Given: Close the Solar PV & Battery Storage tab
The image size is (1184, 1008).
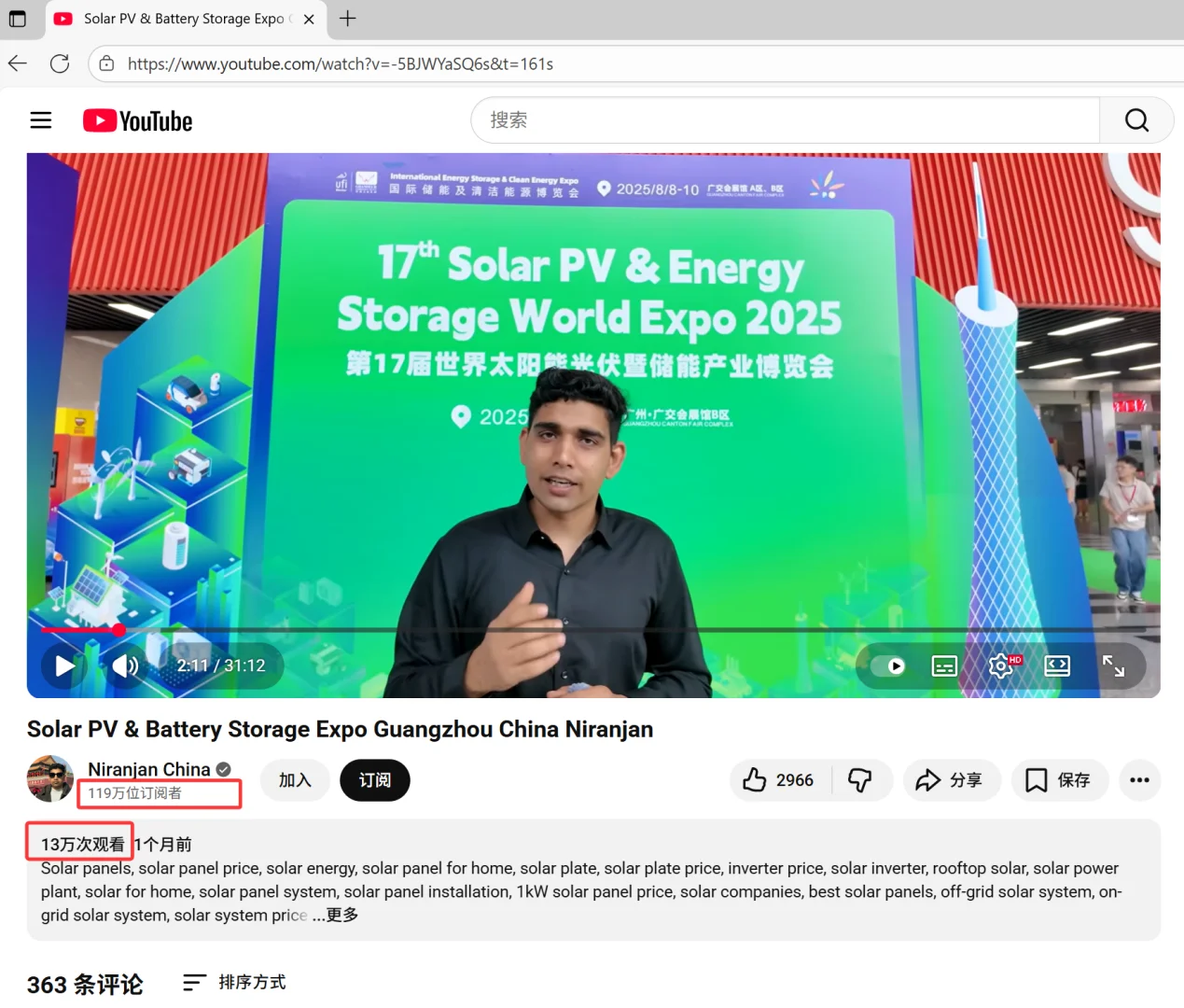Looking at the screenshot, I should [x=309, y=19].
